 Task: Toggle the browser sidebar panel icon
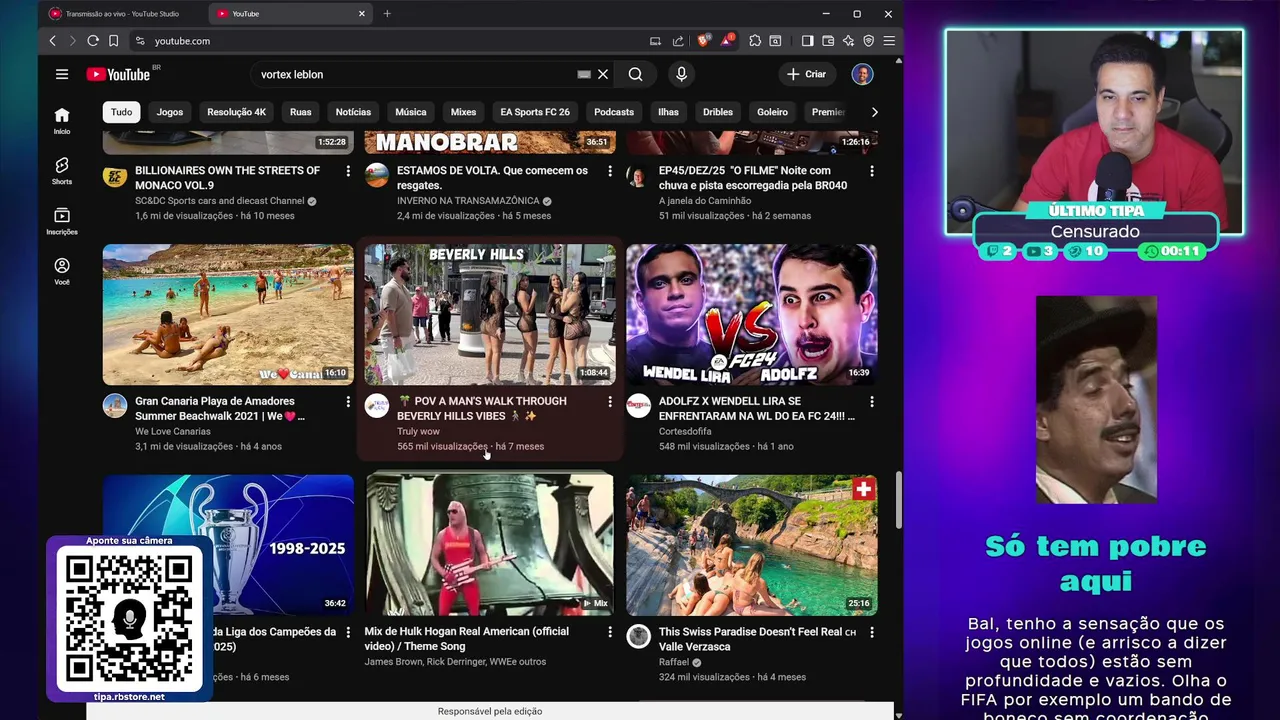click(x=807, y=41)
